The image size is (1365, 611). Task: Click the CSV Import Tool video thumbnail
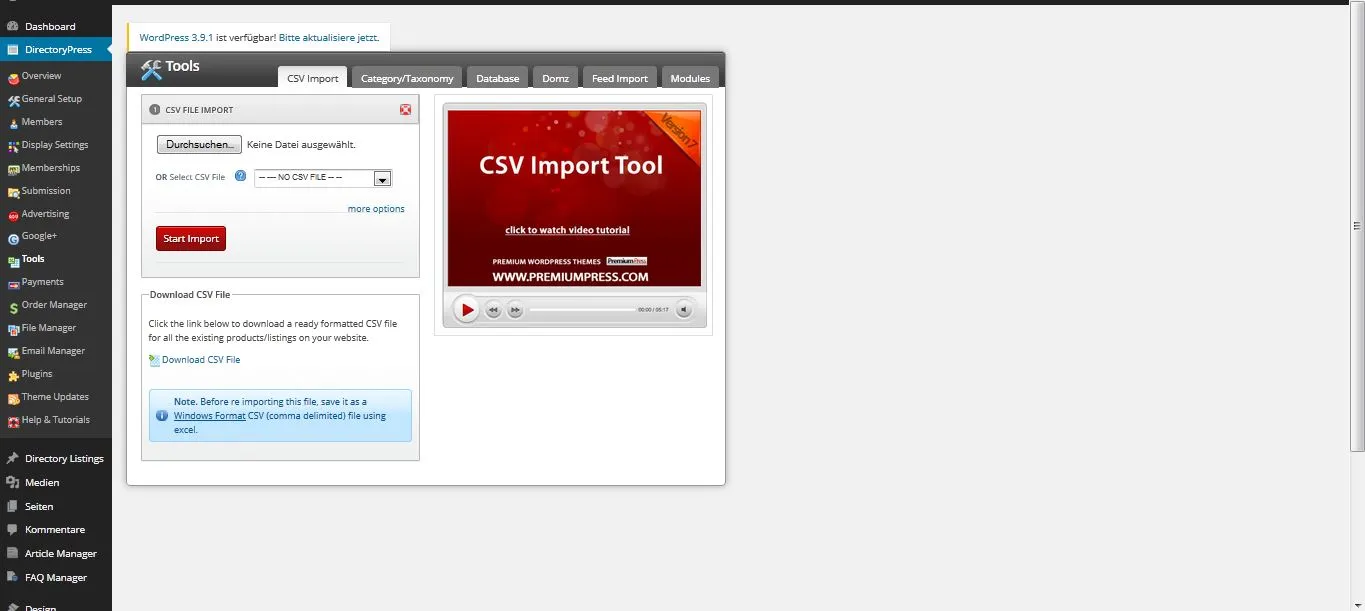(x=574, y=198)
